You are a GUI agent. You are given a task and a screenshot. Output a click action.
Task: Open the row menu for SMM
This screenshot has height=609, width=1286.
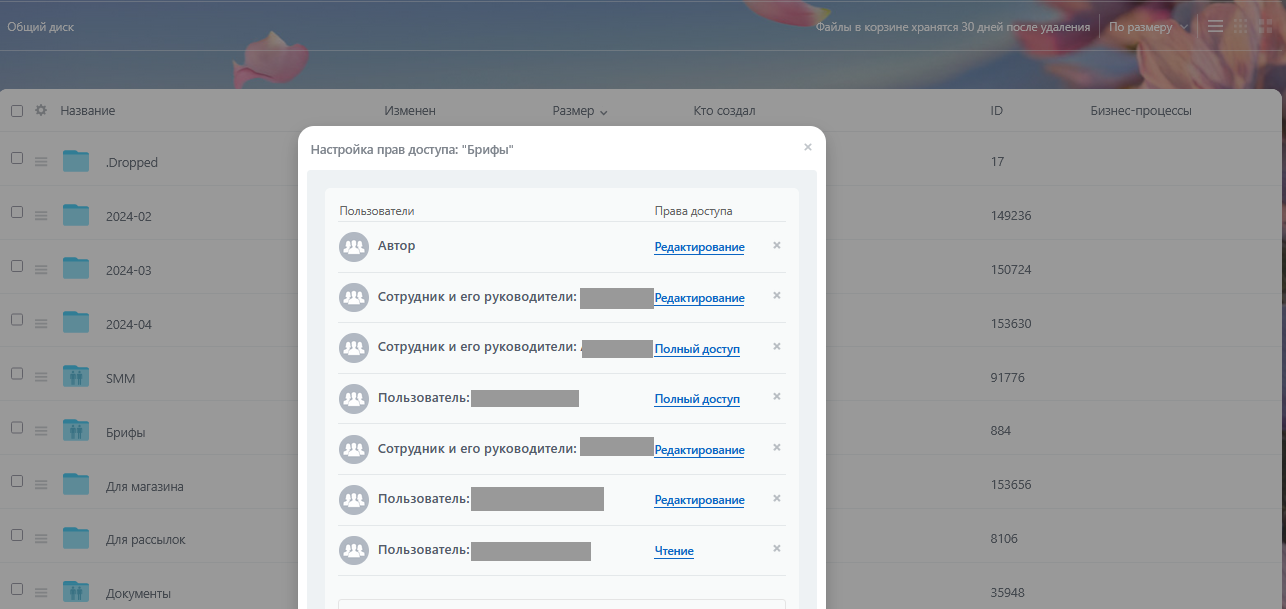click(41, 377)
